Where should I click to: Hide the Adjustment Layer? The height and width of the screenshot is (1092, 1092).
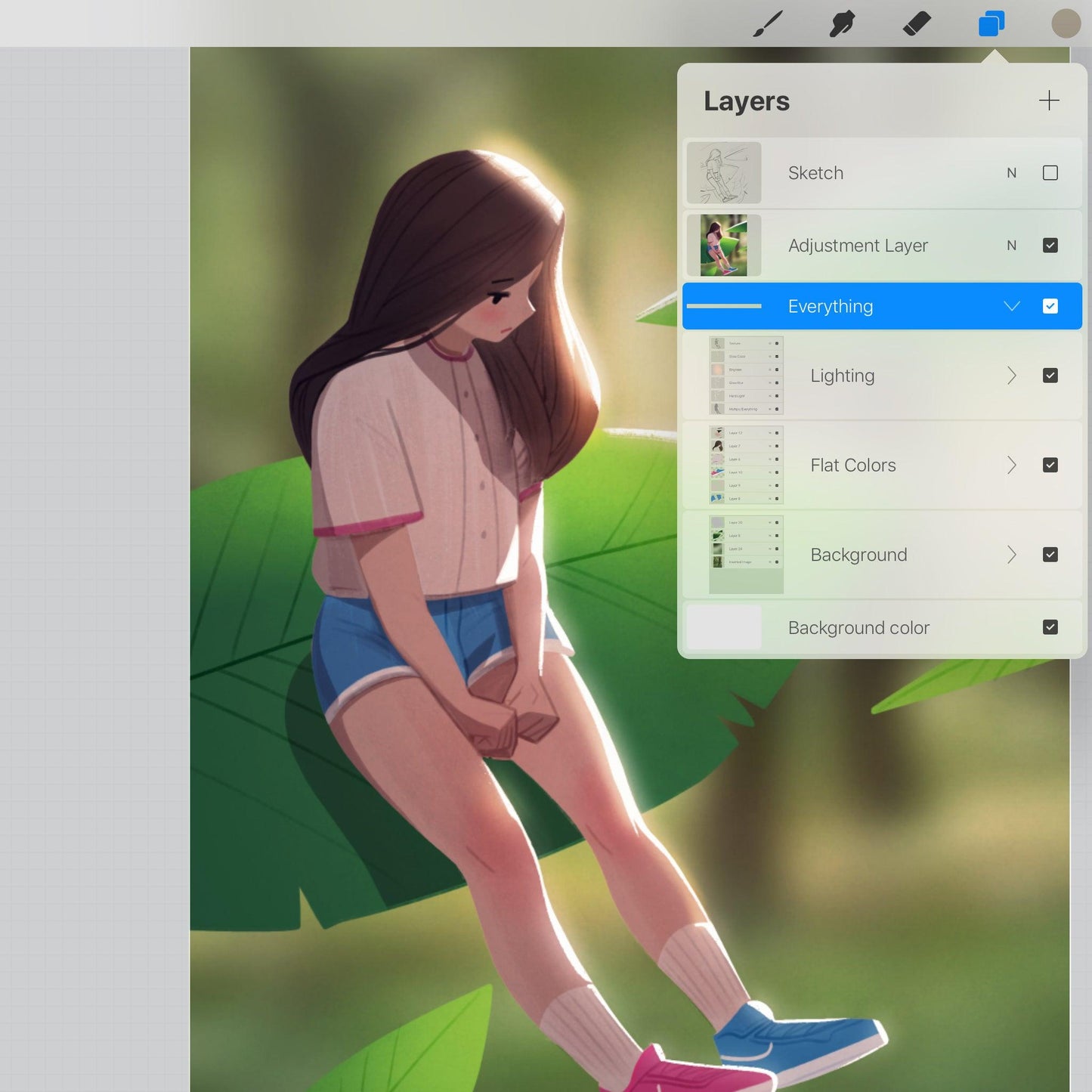(1050, 246)
